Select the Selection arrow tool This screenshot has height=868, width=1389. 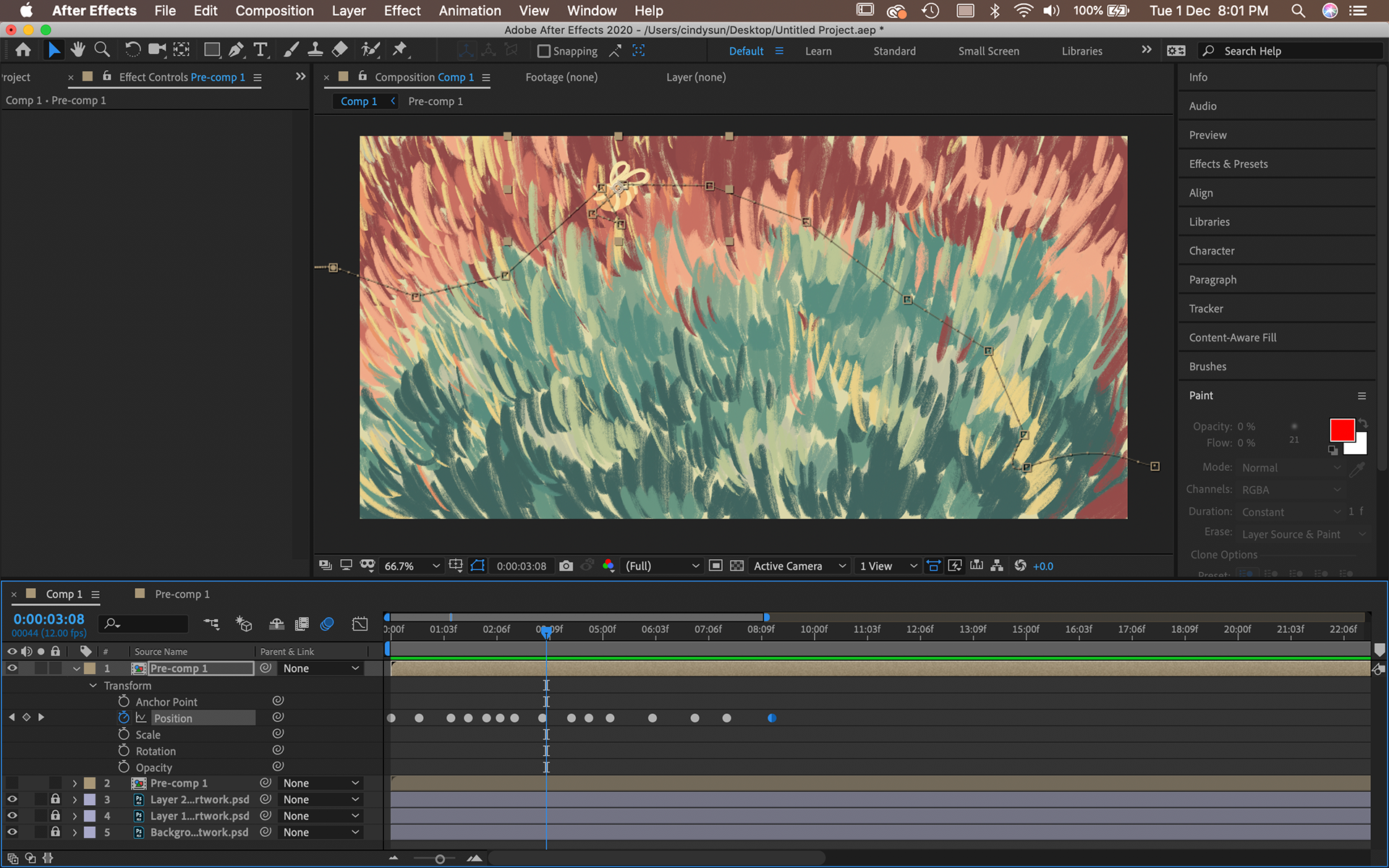(54, 50)
